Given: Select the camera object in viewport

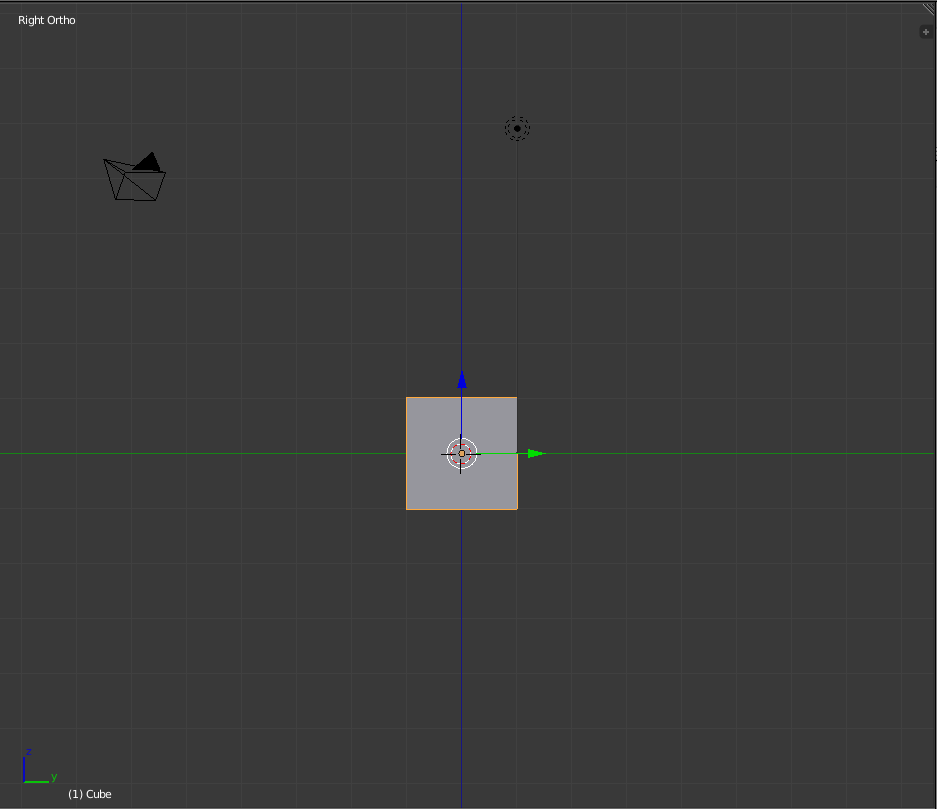Looking at the screenshot, I should click(x=134, y=177).
